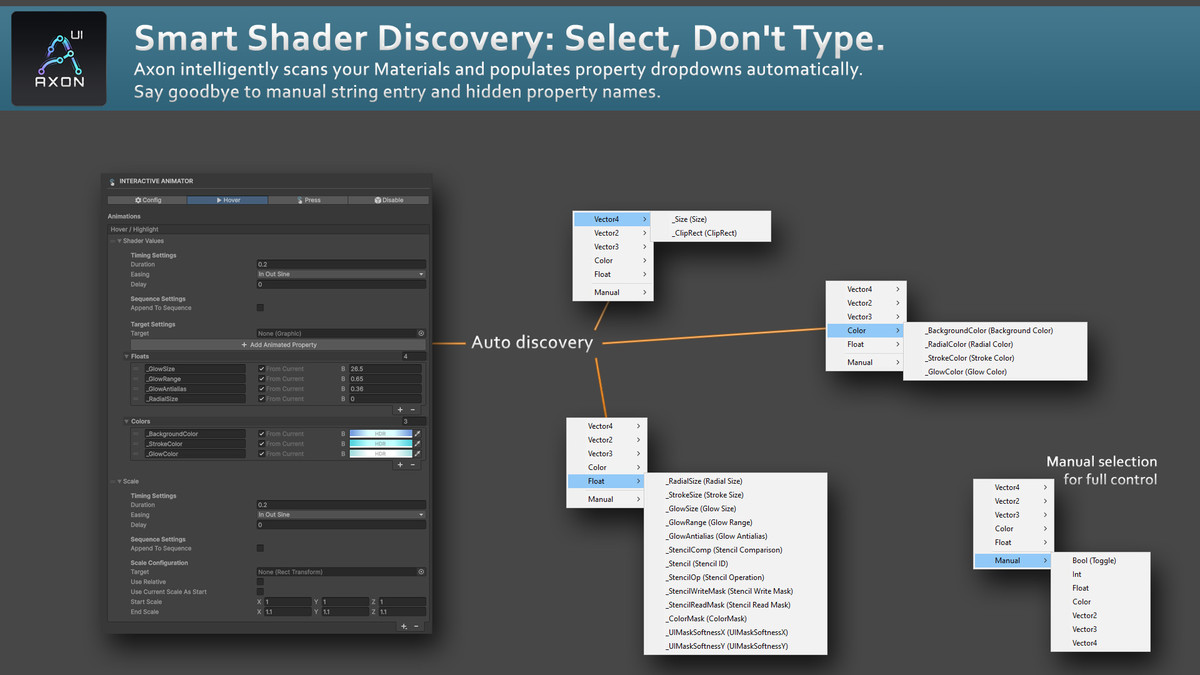Collapse the Colors list foldout
This screenshot has width=1200, height=675.
click(127, 422)
